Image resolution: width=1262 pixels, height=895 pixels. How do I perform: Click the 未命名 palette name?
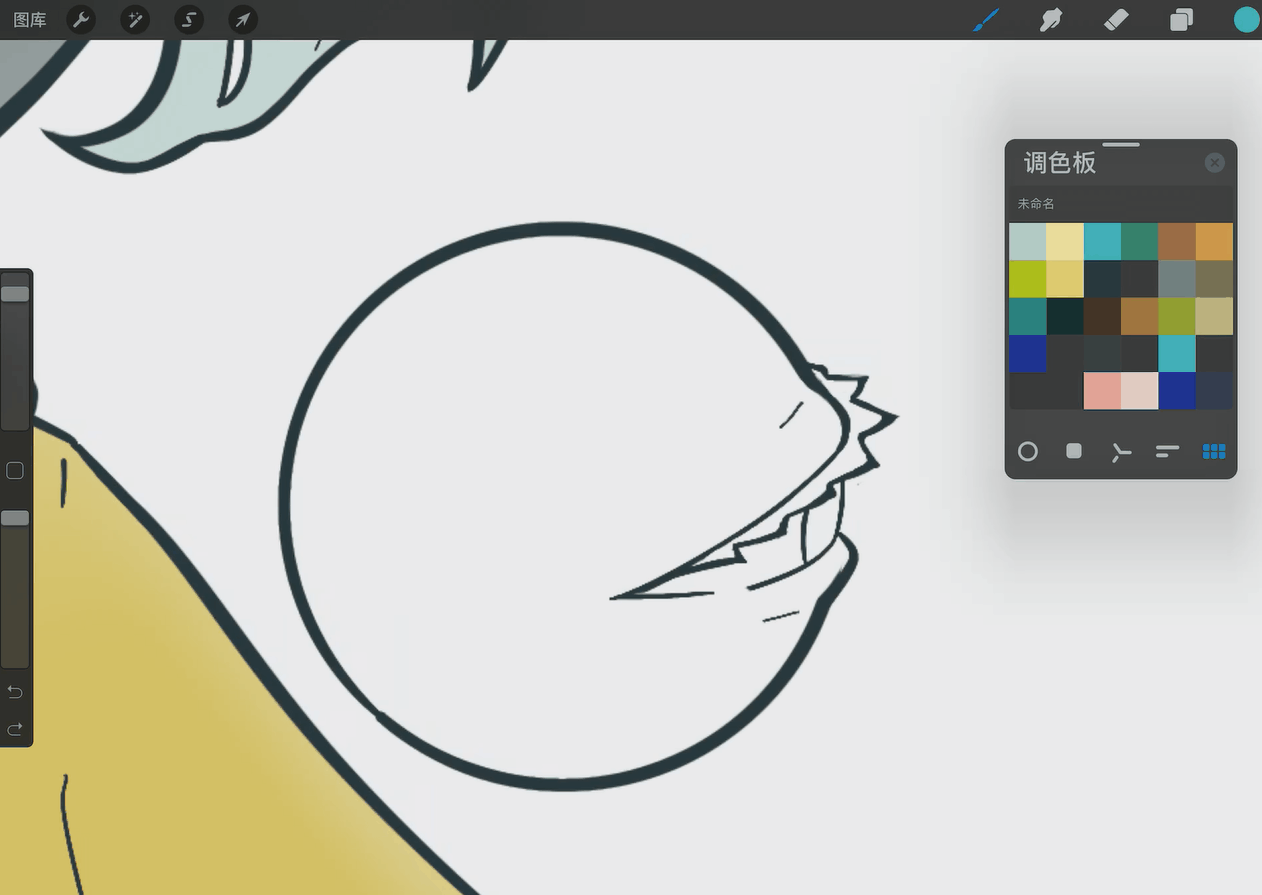click(1036, 204)
